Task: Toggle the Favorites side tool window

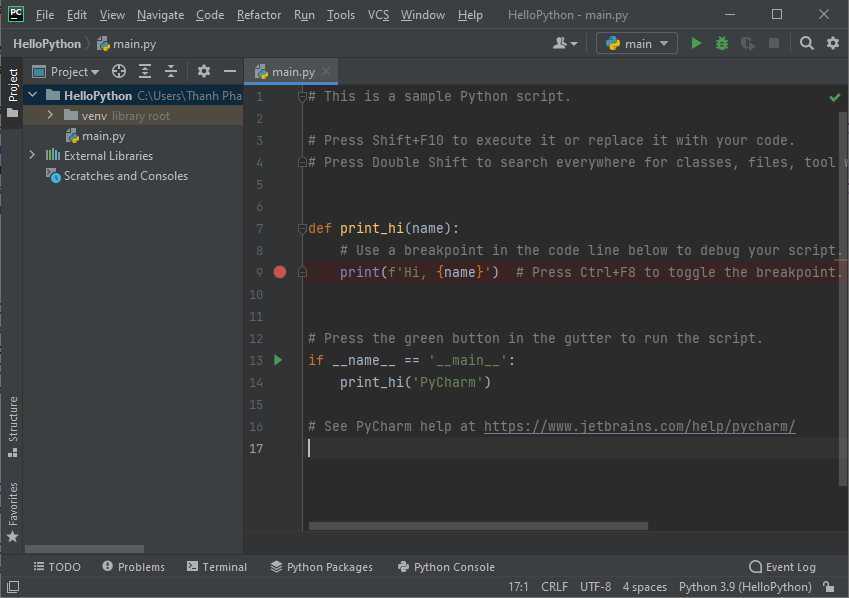Action: coord(12,512)
